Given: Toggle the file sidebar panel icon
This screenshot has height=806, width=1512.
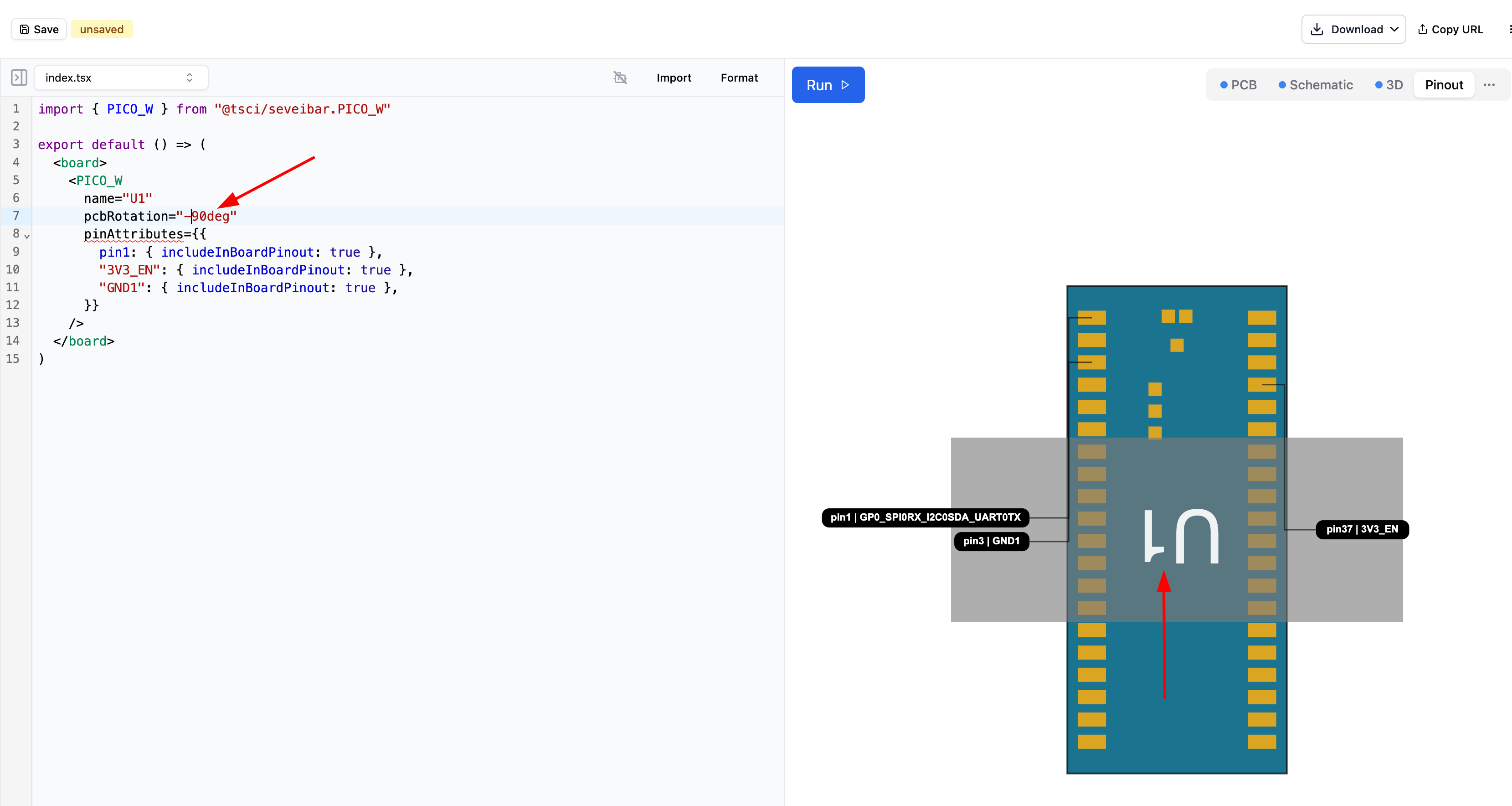Looking at the screenshot, I should coord(19,77).
